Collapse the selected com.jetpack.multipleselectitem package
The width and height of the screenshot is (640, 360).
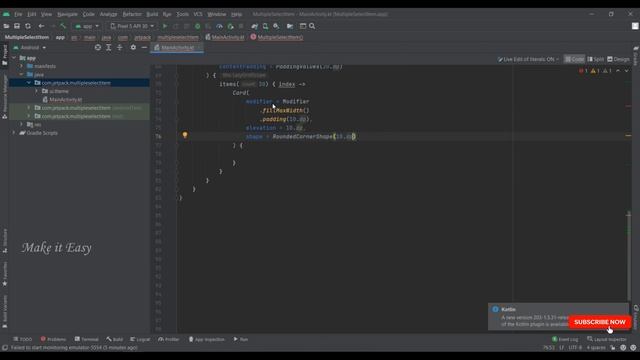tap(29, 83)
